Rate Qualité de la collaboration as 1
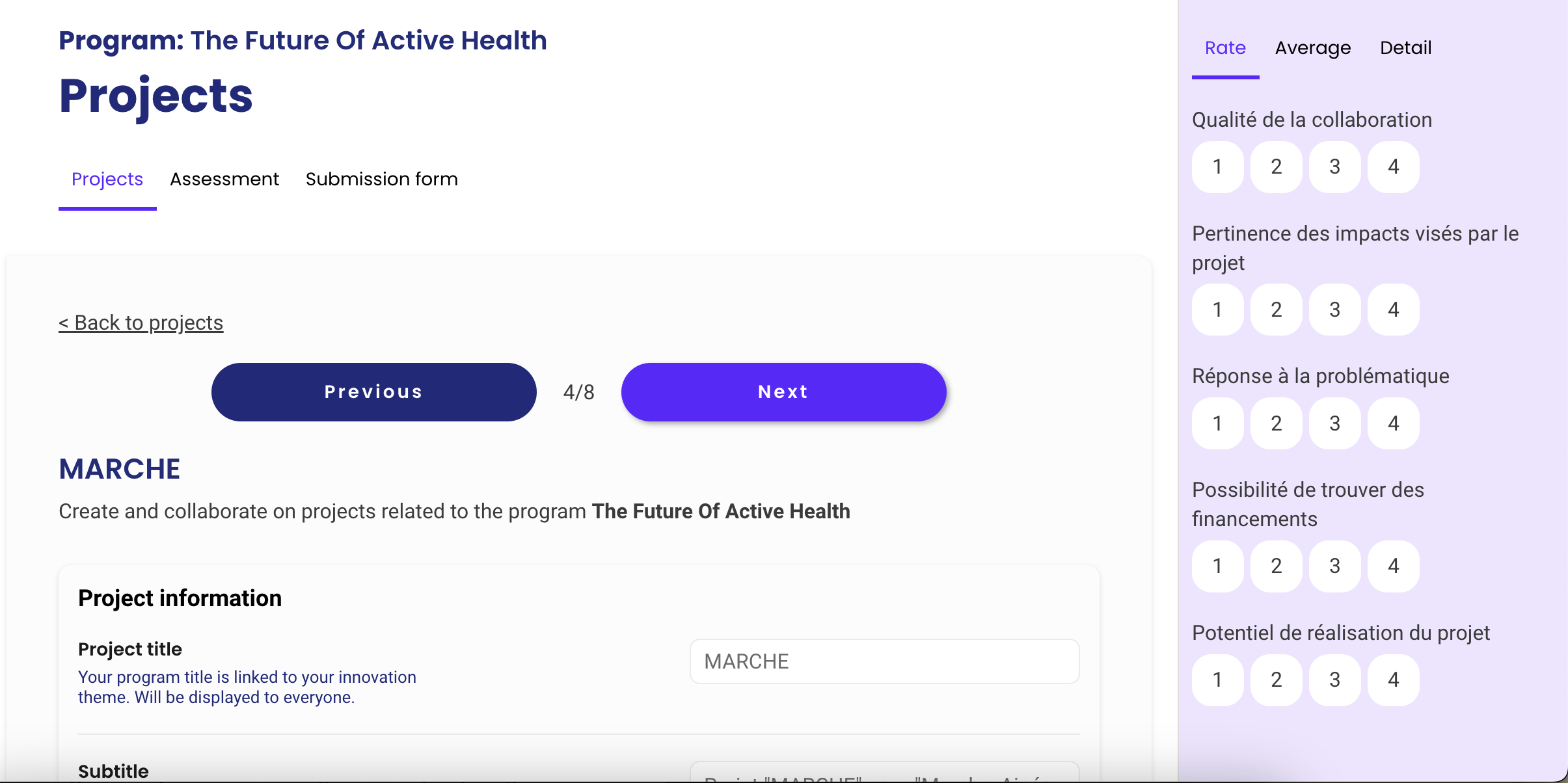Screen dimensions: 1568x783 (1217, 167)
